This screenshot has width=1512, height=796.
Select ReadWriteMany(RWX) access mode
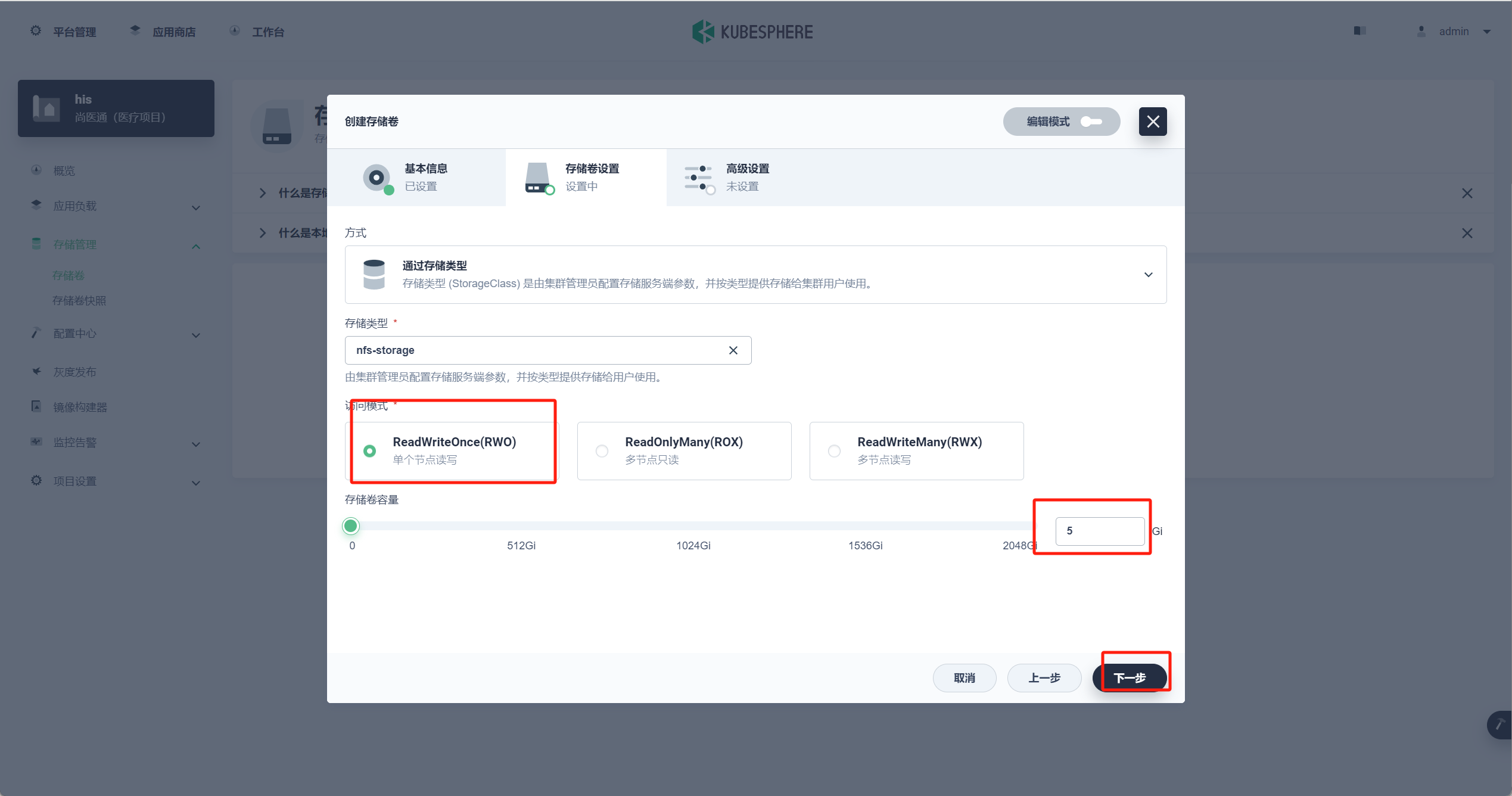tap(917, 451)
